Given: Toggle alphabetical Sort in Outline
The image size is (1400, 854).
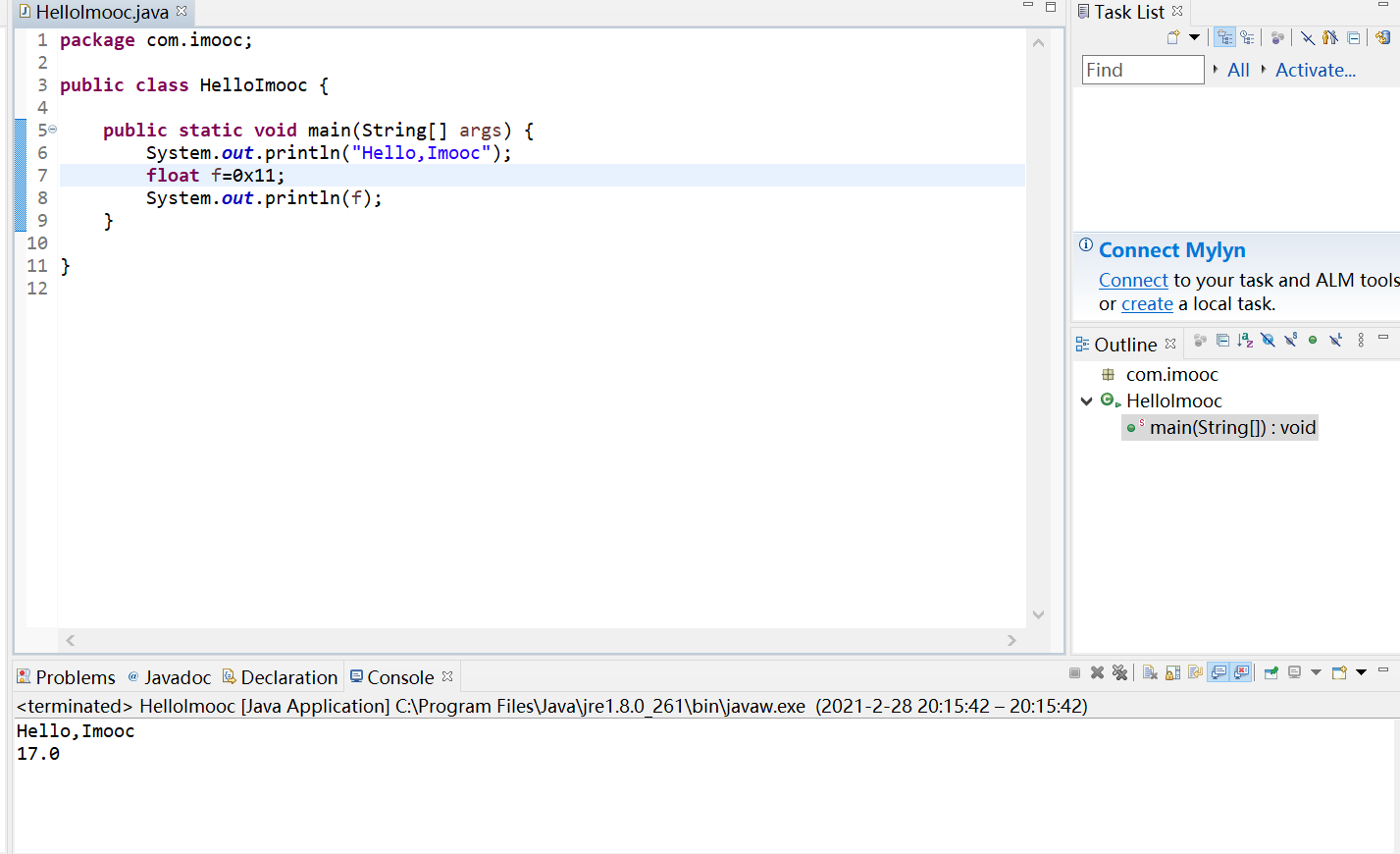Looking at the screenshot, I should (1245, 341).
